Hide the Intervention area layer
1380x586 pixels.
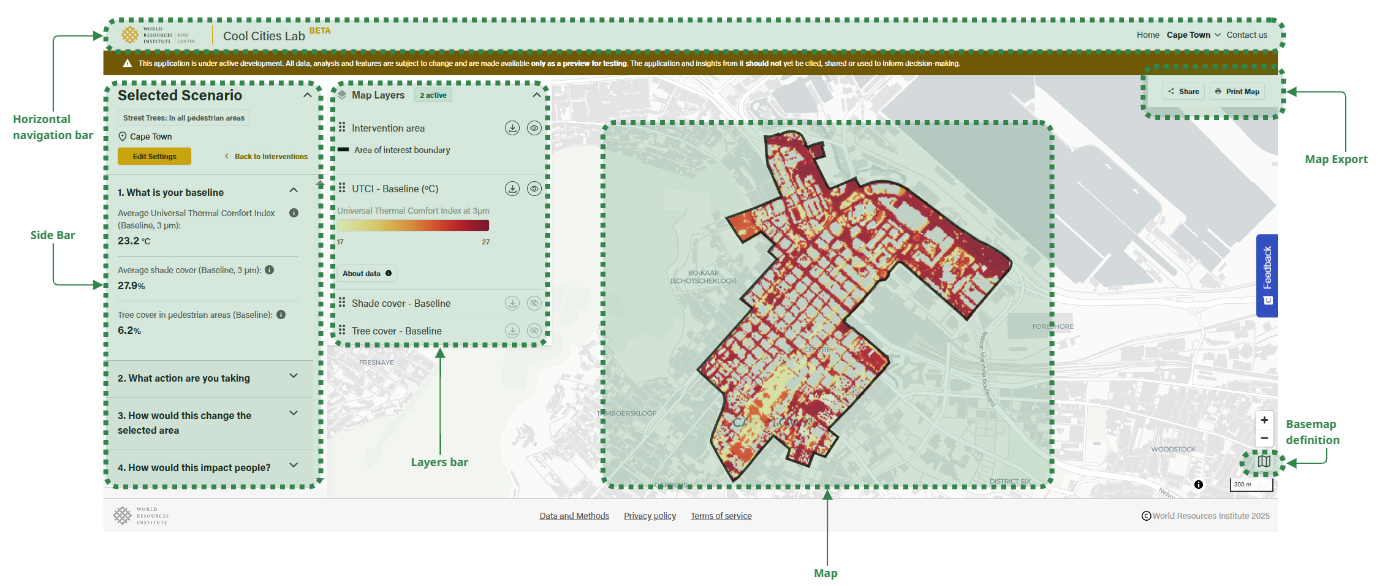[534, 128]
